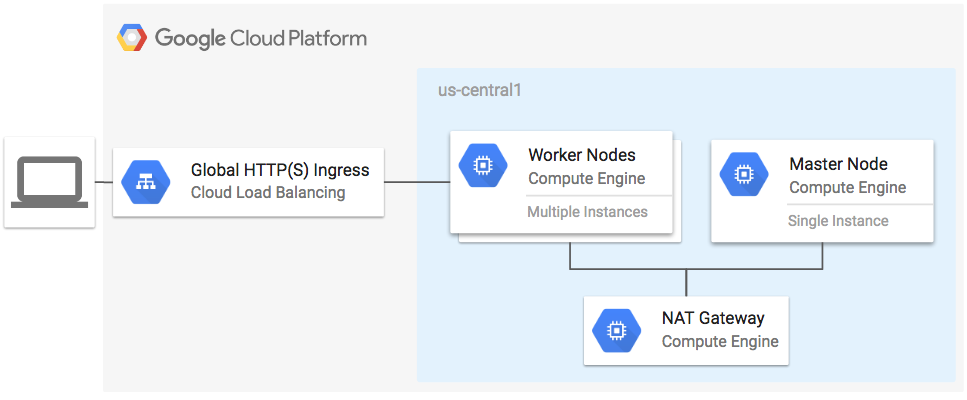The width and height of the screenshot is (967, 400).
Task: Click Compute Engine text under NAT Gateway
Action: click(720, 341)
